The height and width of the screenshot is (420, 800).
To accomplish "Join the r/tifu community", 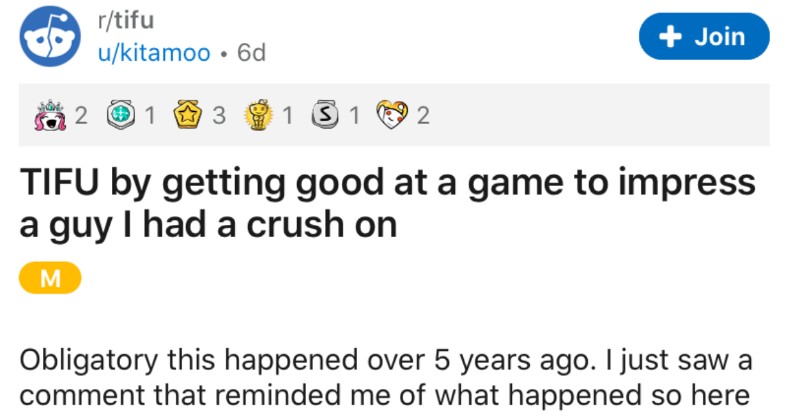I will pos(706,37).
